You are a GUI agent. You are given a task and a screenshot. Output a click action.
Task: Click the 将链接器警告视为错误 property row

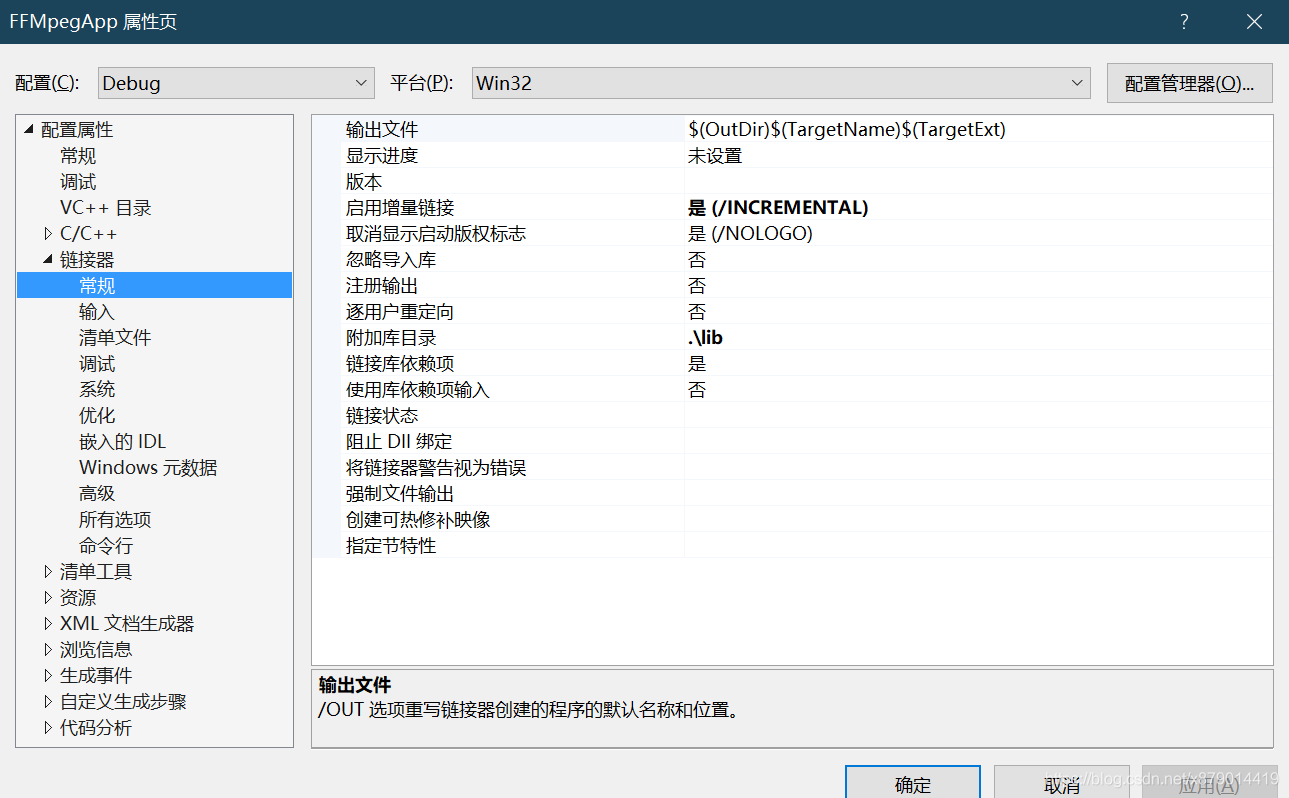pos(792,467)
